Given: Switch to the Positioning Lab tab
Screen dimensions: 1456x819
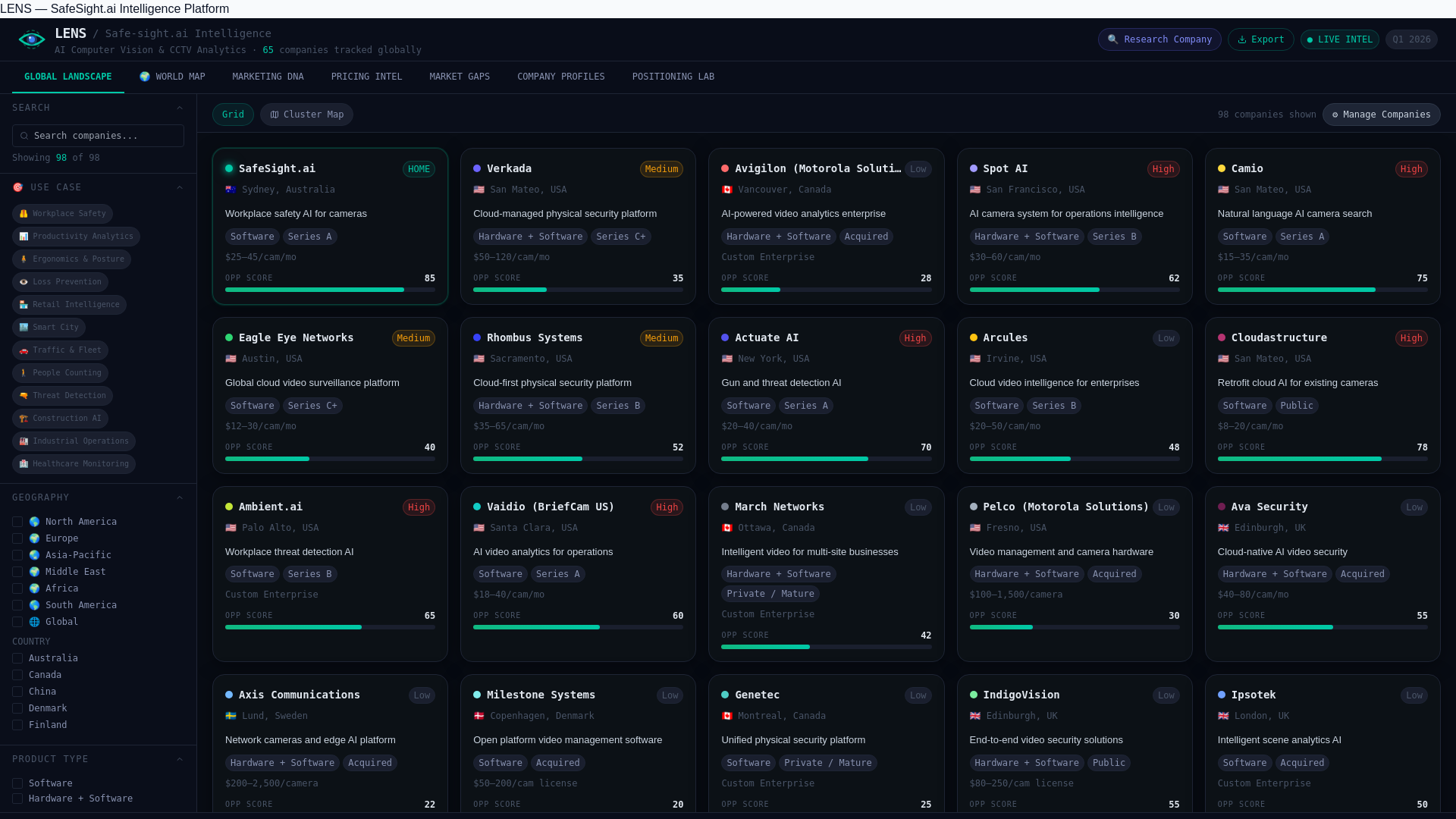Looking at the screenshot, I should (x=673, y=77).
